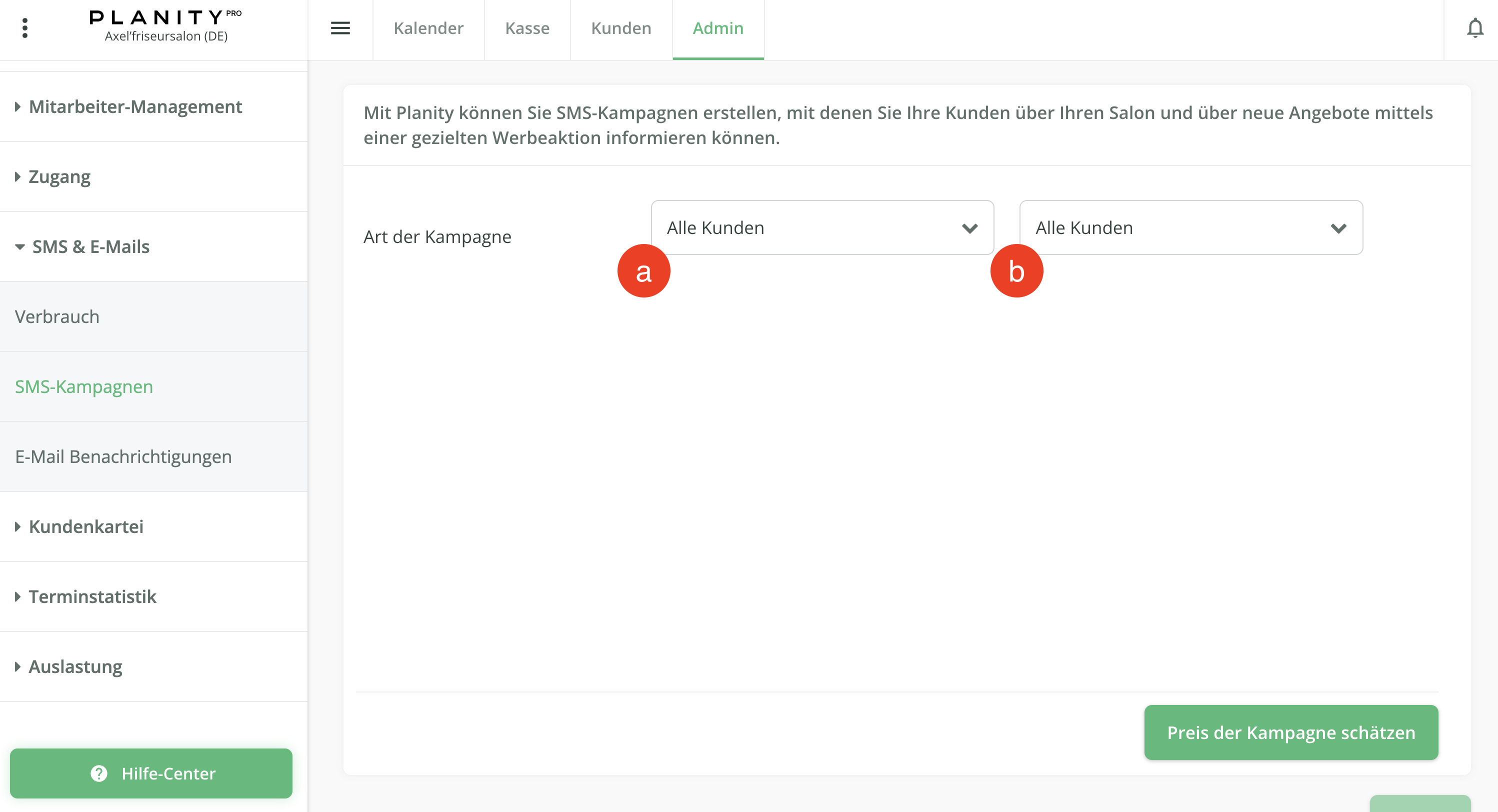
Task: Click Preis der Kampagne schätzen button
Action: (x=1290, y=732)
